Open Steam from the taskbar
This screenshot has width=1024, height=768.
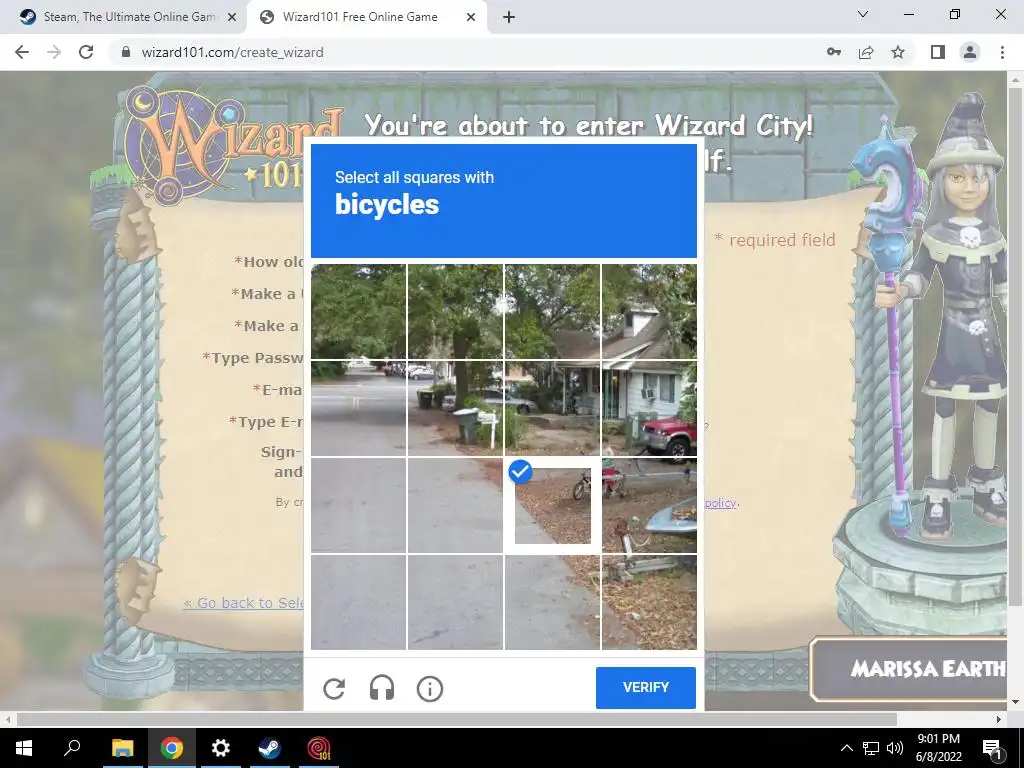click(x=269, y=748)
